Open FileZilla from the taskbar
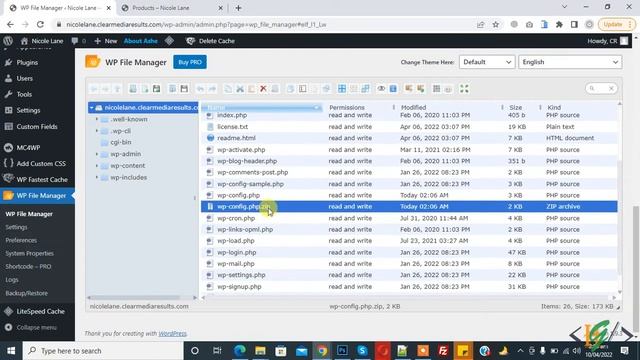640x360 pixels. (x=443, y=351)
